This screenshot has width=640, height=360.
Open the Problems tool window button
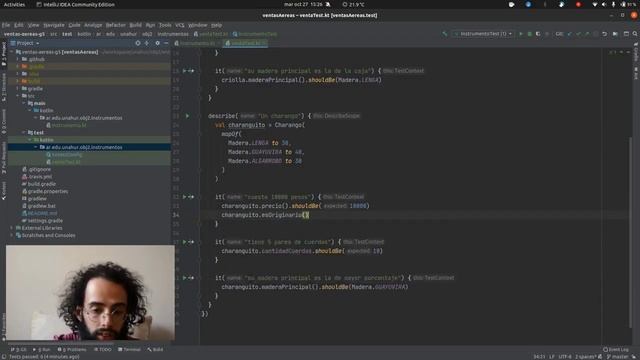point(72,350)
